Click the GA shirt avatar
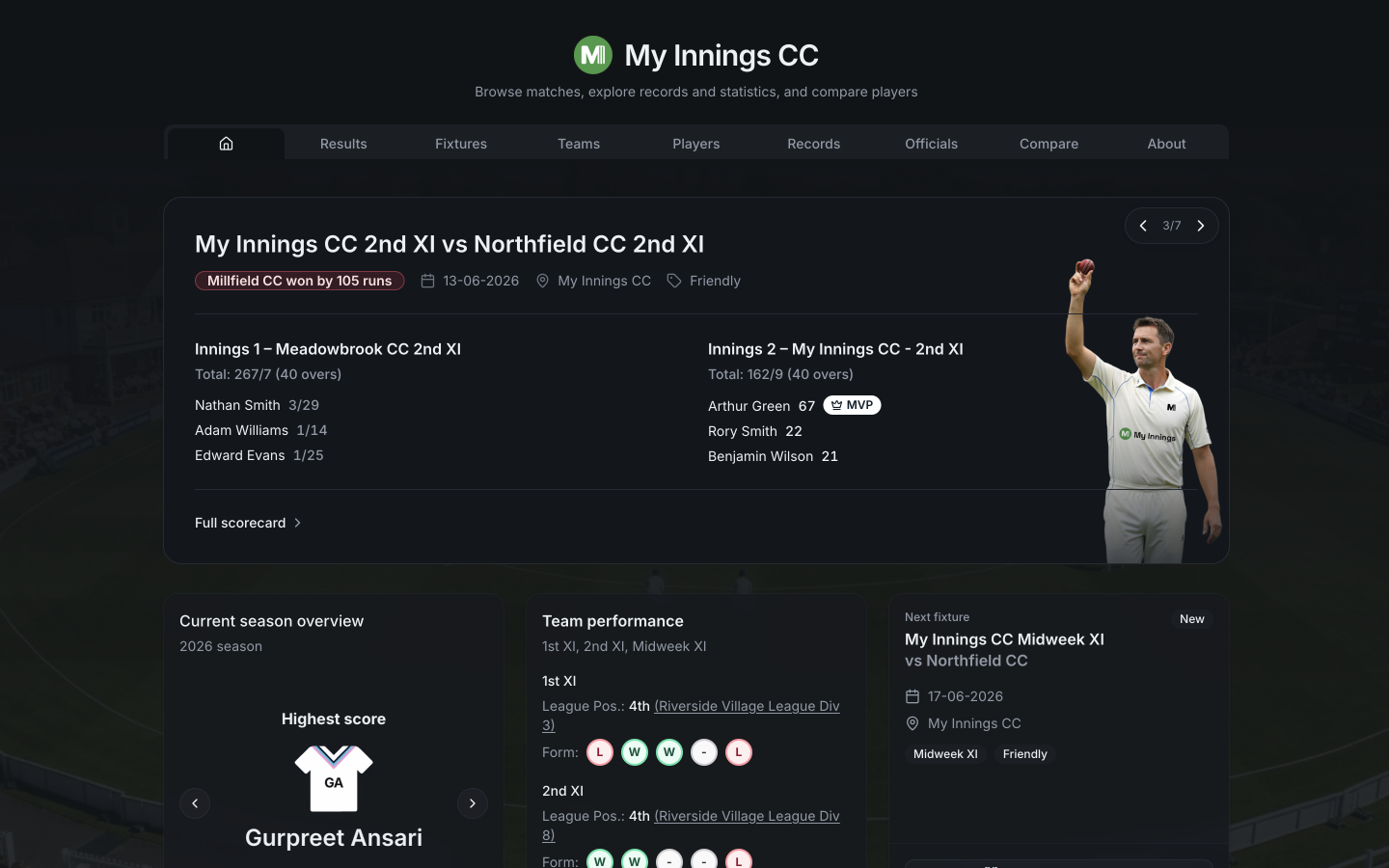The width and height of the screenshot is (1389, 868). (x=334, y=778)
